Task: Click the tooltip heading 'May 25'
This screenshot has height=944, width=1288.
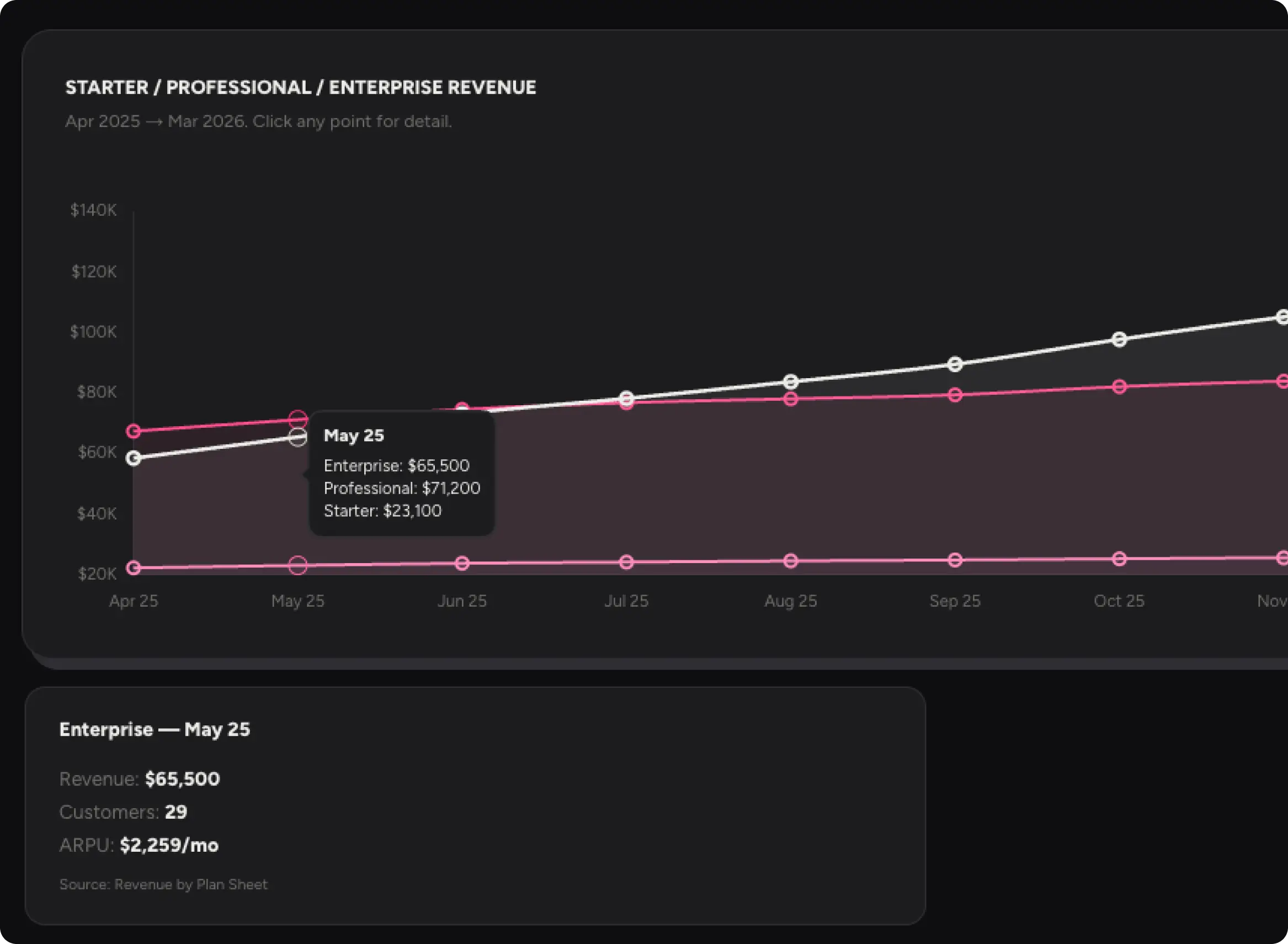Action: 354,436
